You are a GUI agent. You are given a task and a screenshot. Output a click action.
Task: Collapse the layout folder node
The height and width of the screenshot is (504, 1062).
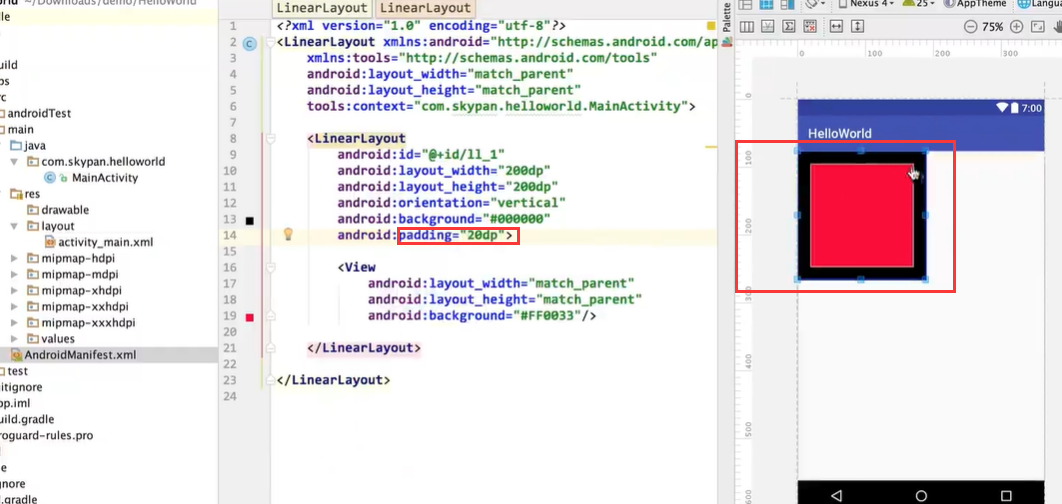[15, 226]
